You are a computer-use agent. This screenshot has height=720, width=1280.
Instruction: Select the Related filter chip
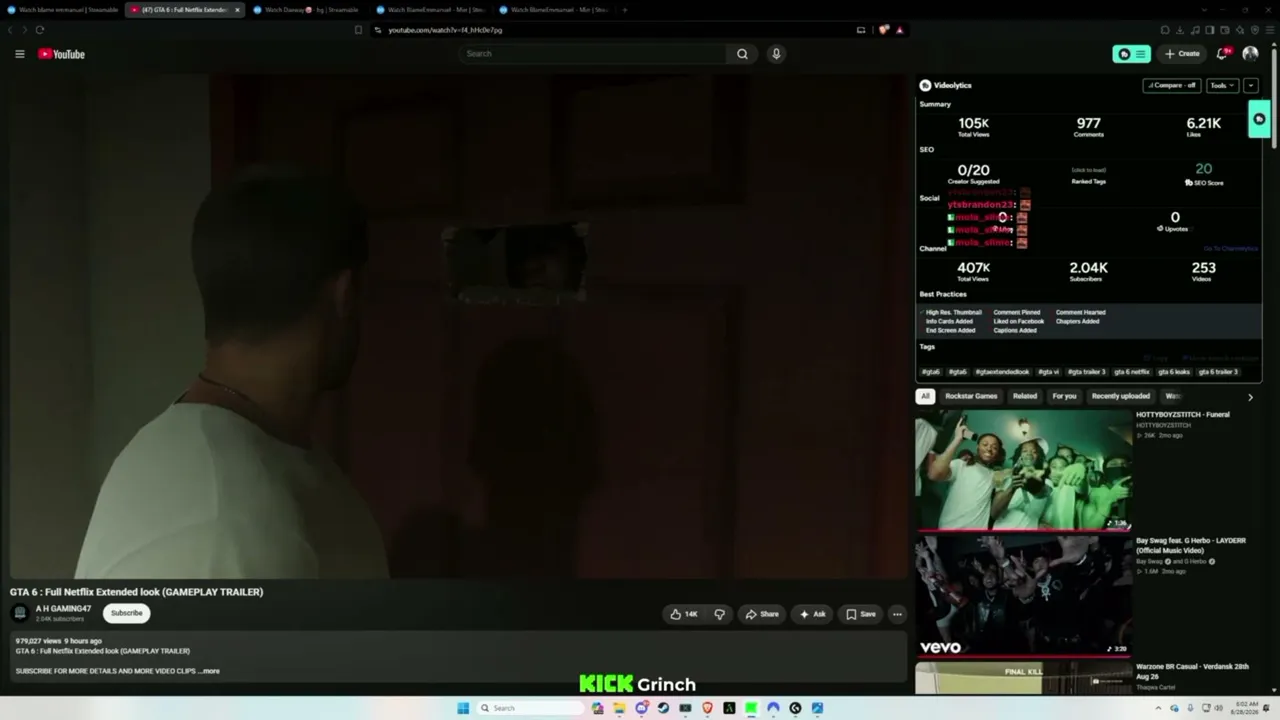point(1025,396)
